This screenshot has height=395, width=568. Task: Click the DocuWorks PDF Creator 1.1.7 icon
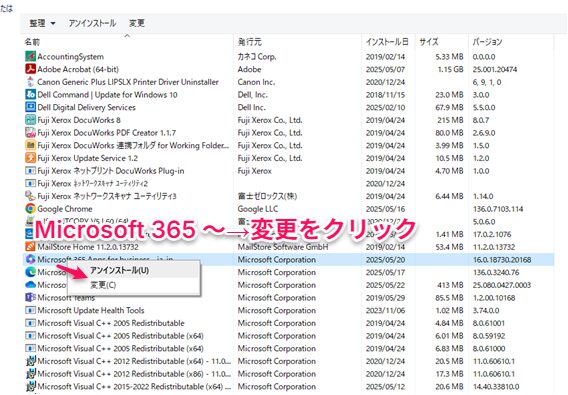pyautogui.click(x=30, y=132)
